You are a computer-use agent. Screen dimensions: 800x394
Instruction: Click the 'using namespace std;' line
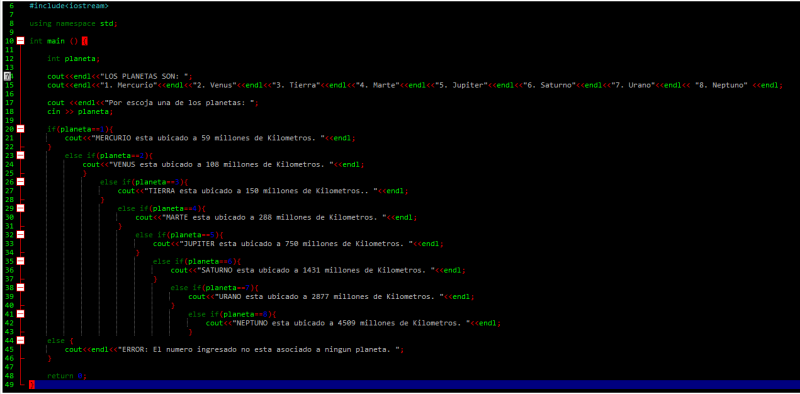point(73,23)
